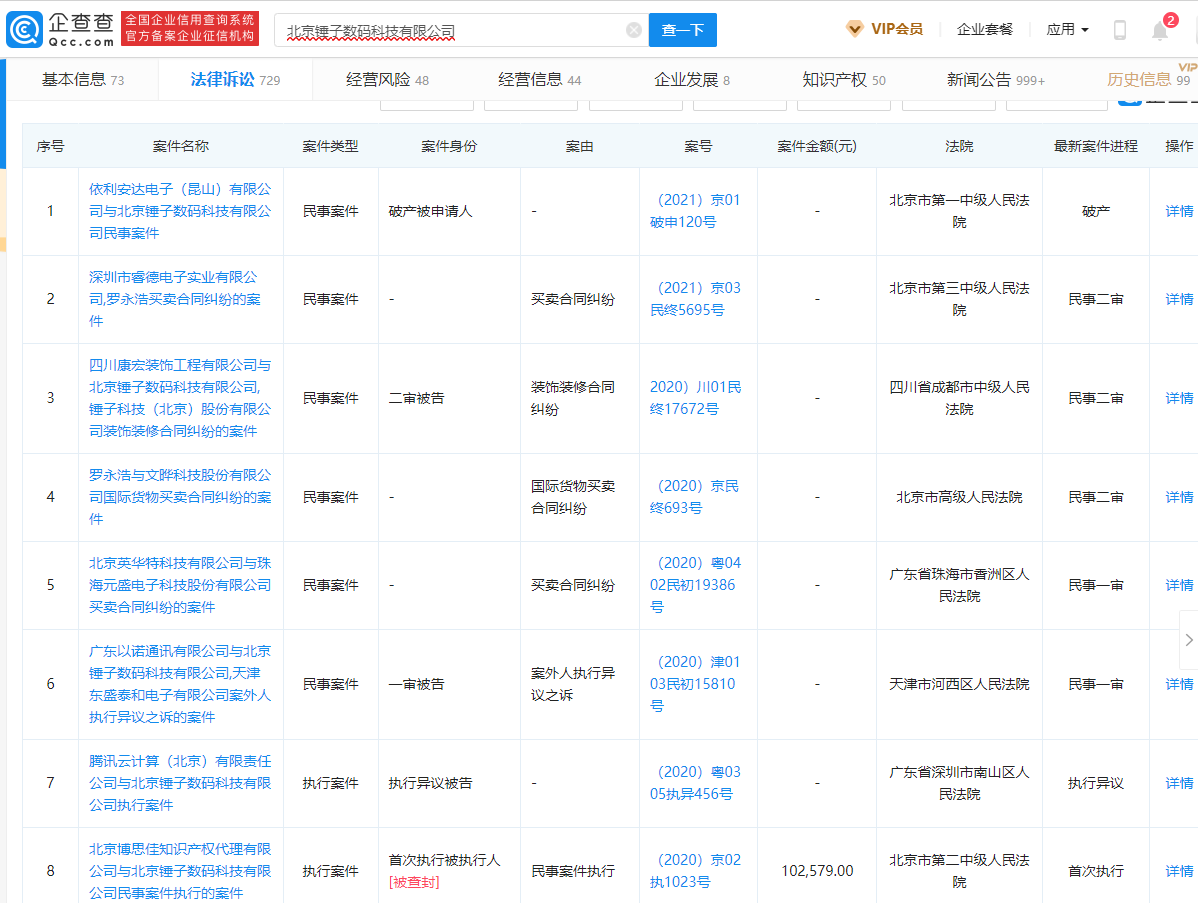This screenshot has width=1198, height=903.
Task: Open case number 京02执1023号
Action: coord(695,871)
